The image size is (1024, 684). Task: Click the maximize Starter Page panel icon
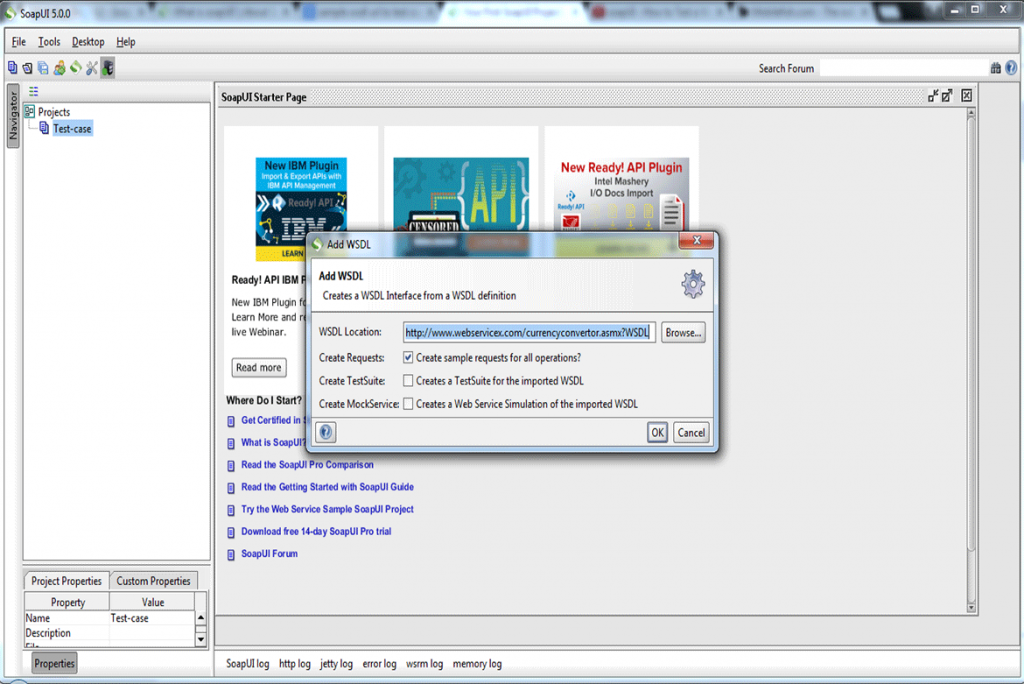pyautogui.click(x=947, y=96)
